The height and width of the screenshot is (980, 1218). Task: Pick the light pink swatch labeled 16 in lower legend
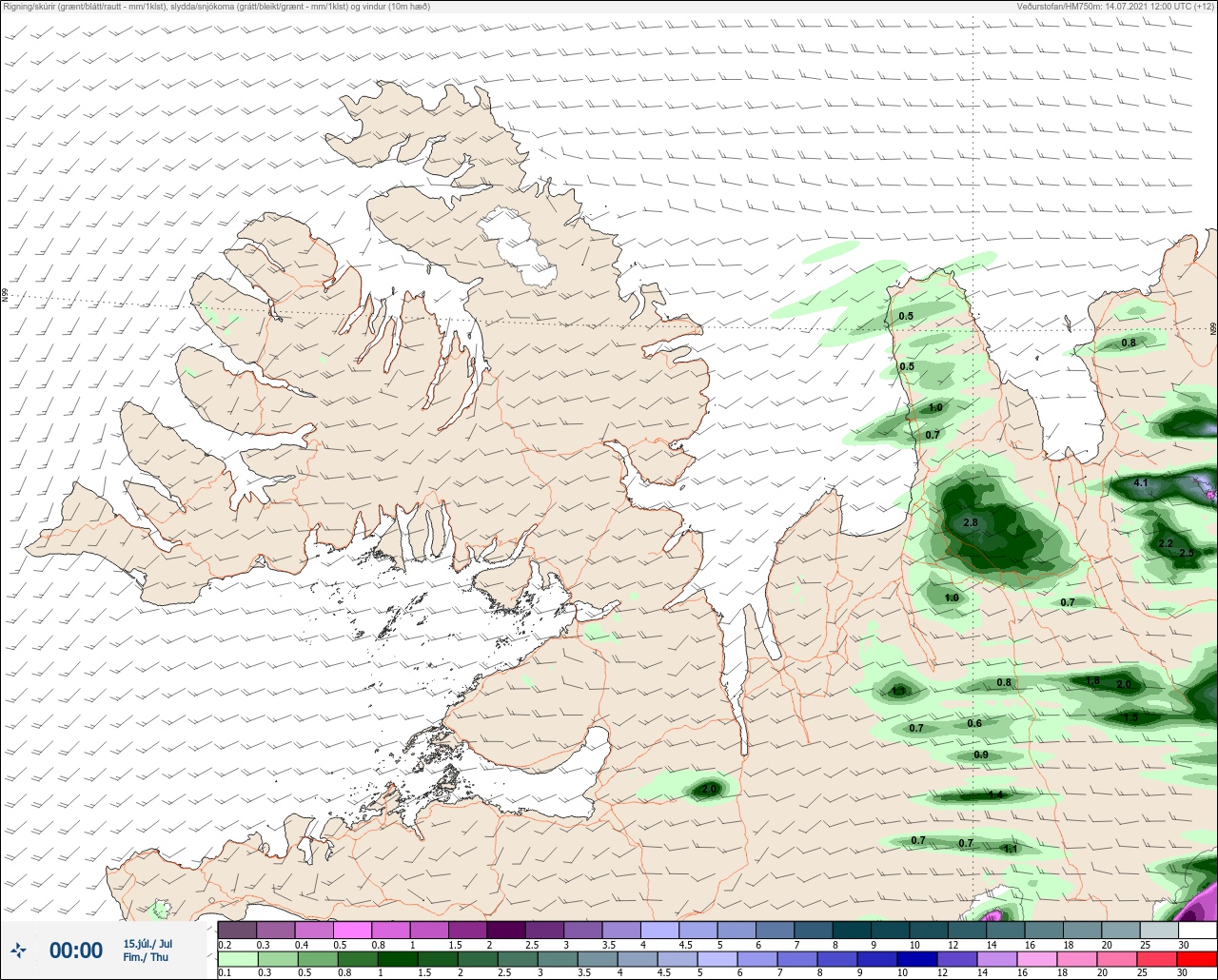tap(1037, 957)
